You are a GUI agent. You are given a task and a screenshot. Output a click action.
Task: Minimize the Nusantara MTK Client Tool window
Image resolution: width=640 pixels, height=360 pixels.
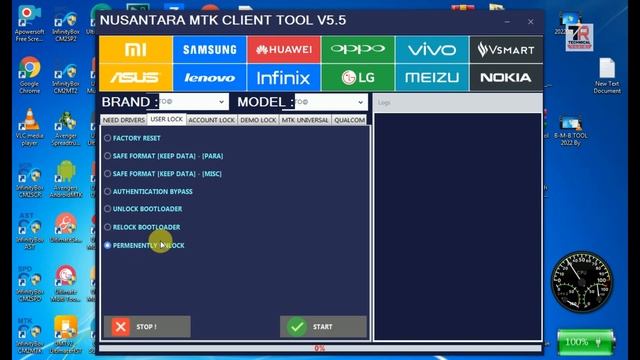[x=507, y=22]
